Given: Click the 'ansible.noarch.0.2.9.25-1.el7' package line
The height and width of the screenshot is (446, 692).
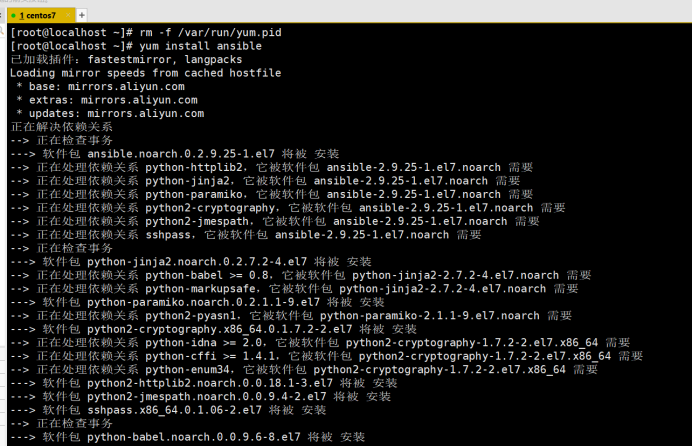Looking at the screenshot, I should point(175,154).
